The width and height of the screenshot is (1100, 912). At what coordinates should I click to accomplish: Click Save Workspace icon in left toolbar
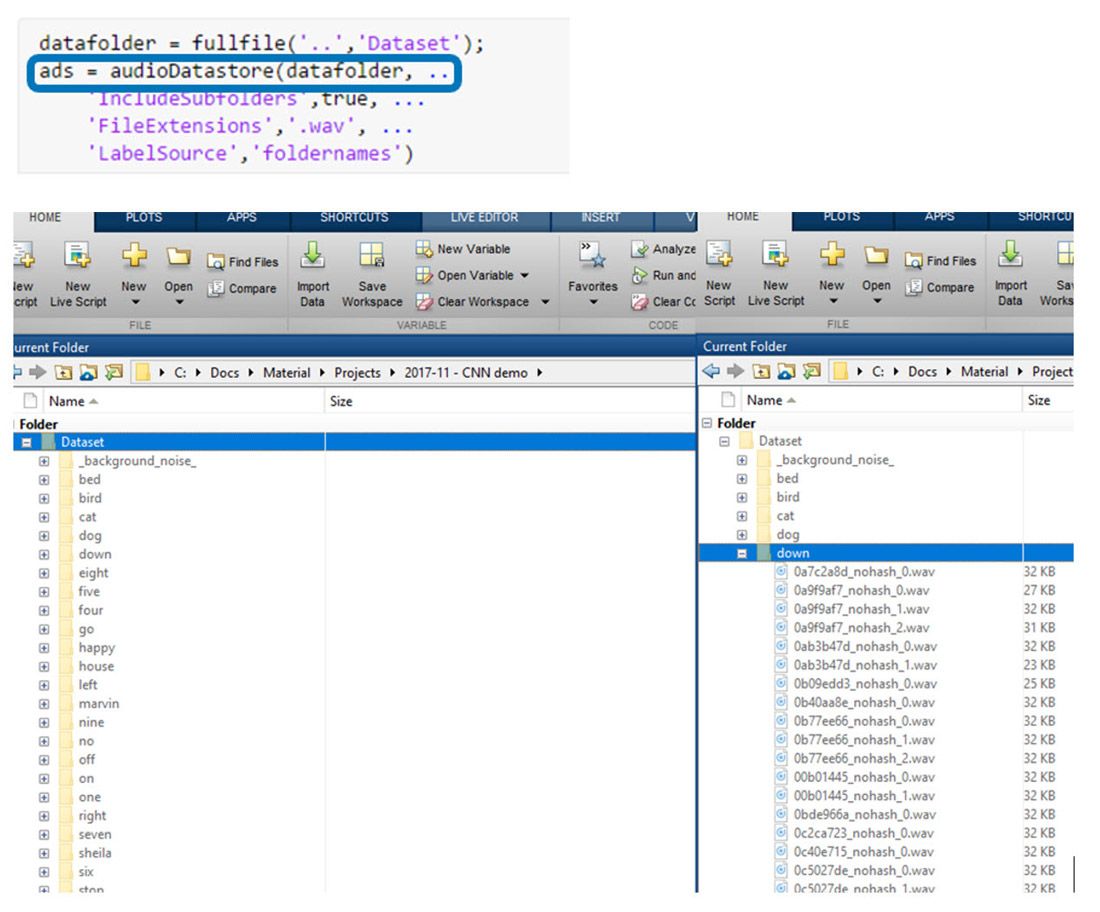coord(372,258)
